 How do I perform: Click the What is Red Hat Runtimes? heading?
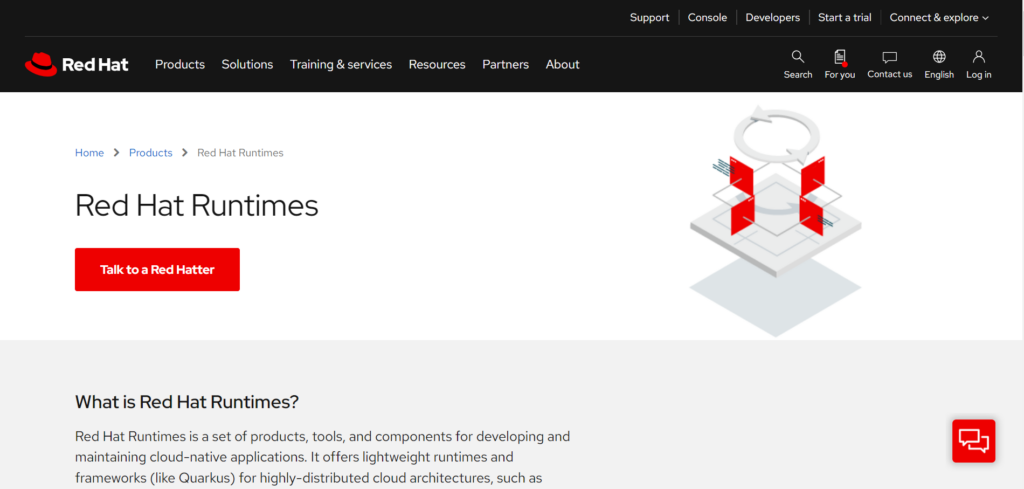(187, 402)
